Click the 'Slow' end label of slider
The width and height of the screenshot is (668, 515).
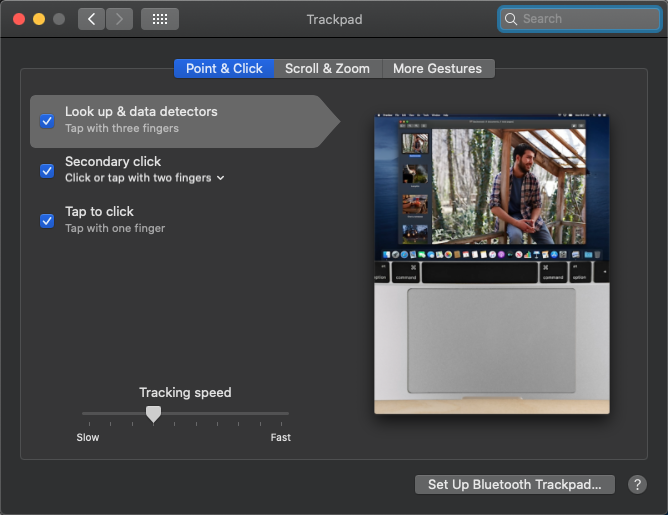tap(88, 437)
